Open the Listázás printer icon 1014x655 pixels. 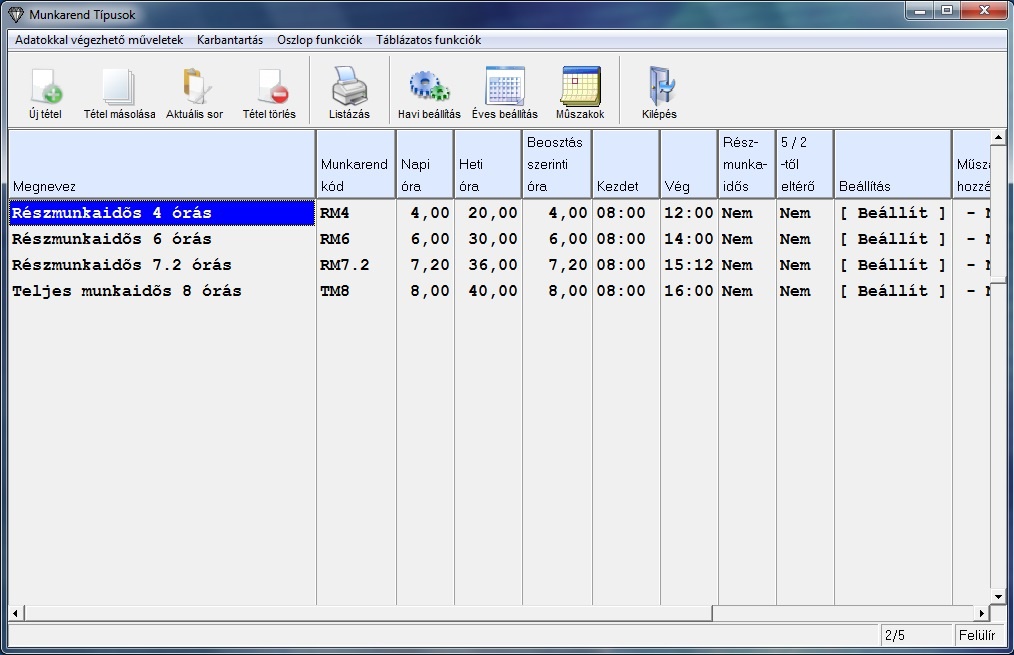coord(349,88)
